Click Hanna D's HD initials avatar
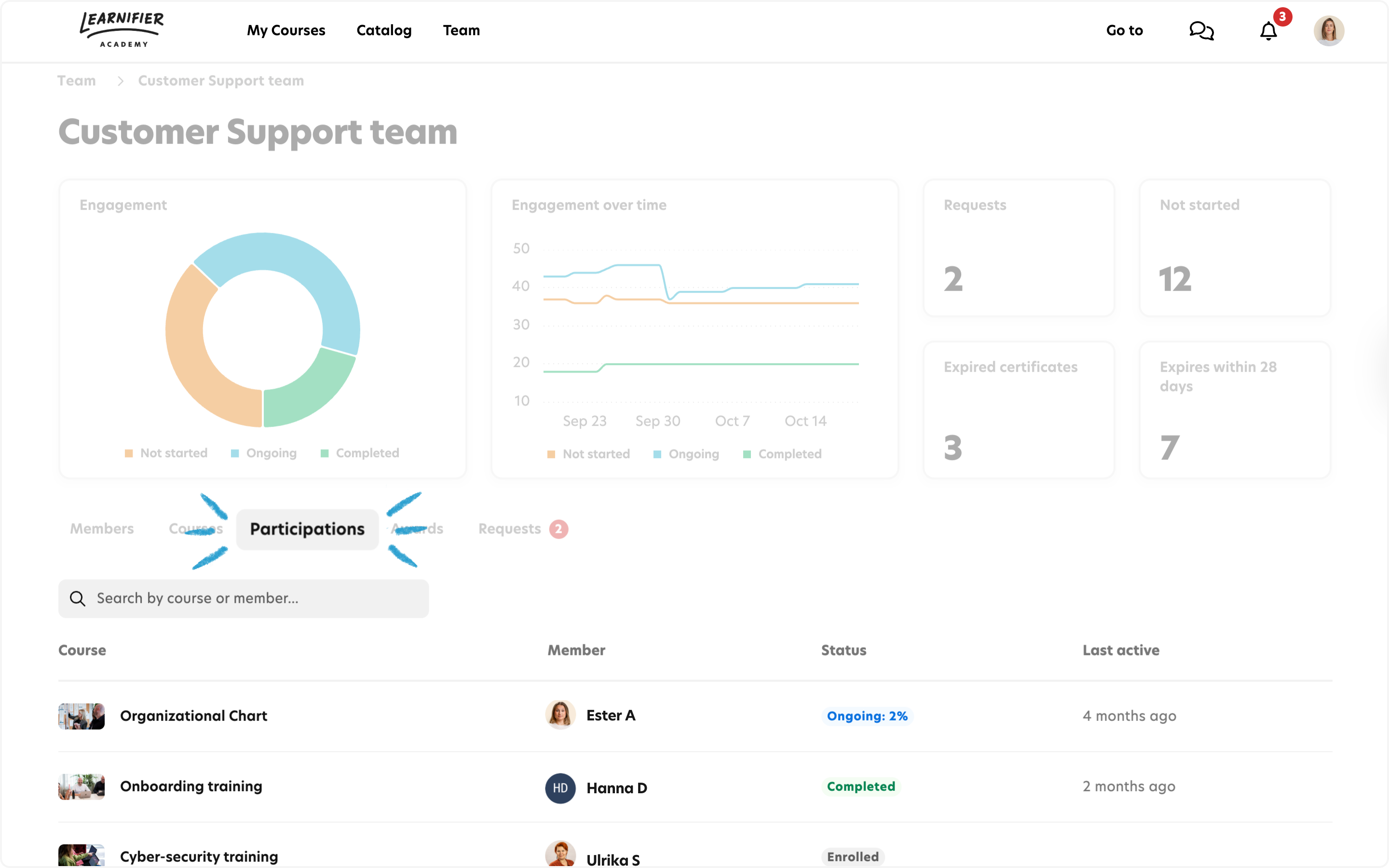The width and height of the screenshot is (1389, 868). [559, 787]
